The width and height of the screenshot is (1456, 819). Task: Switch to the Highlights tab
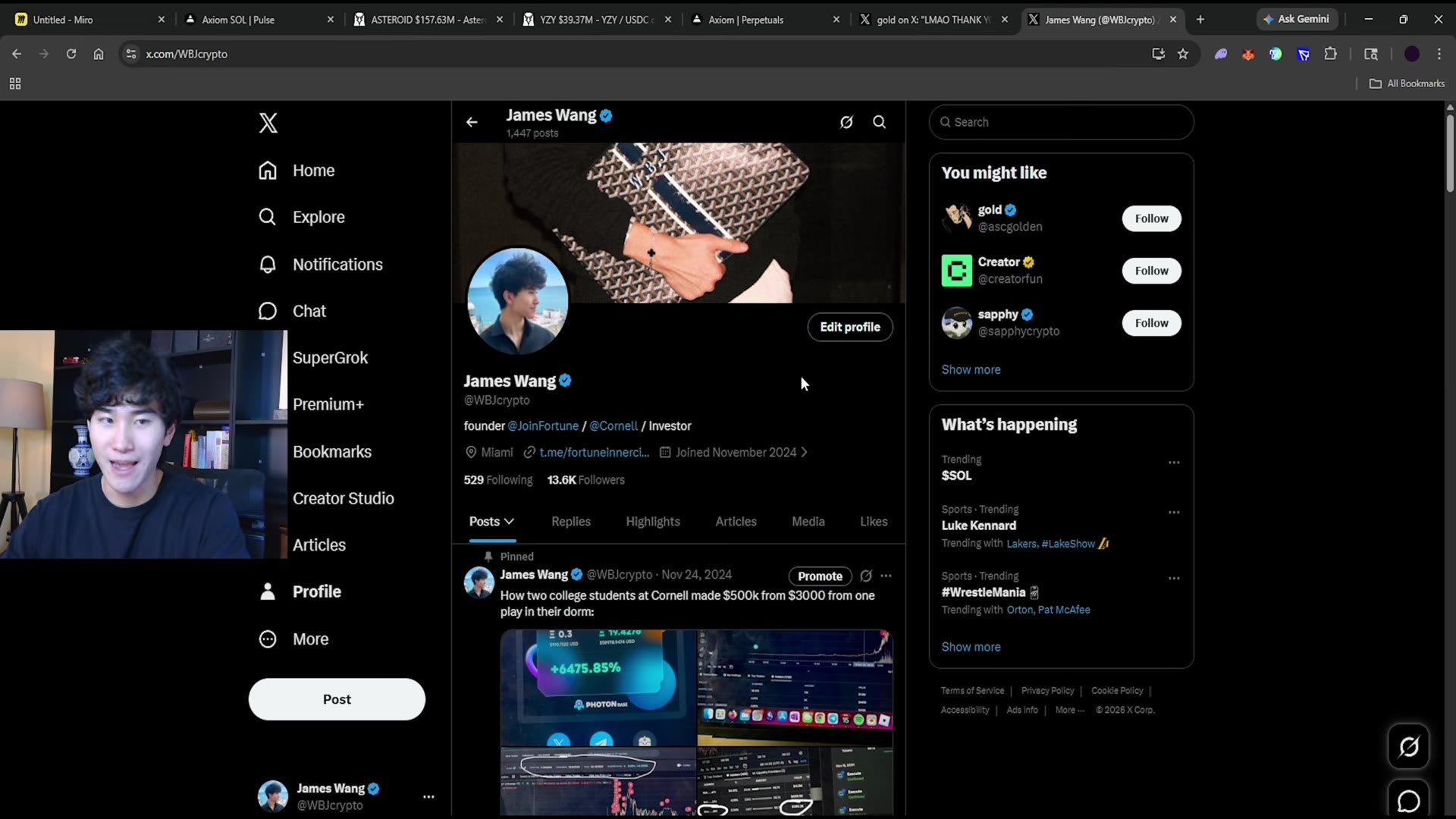click(x=653, y=522)
